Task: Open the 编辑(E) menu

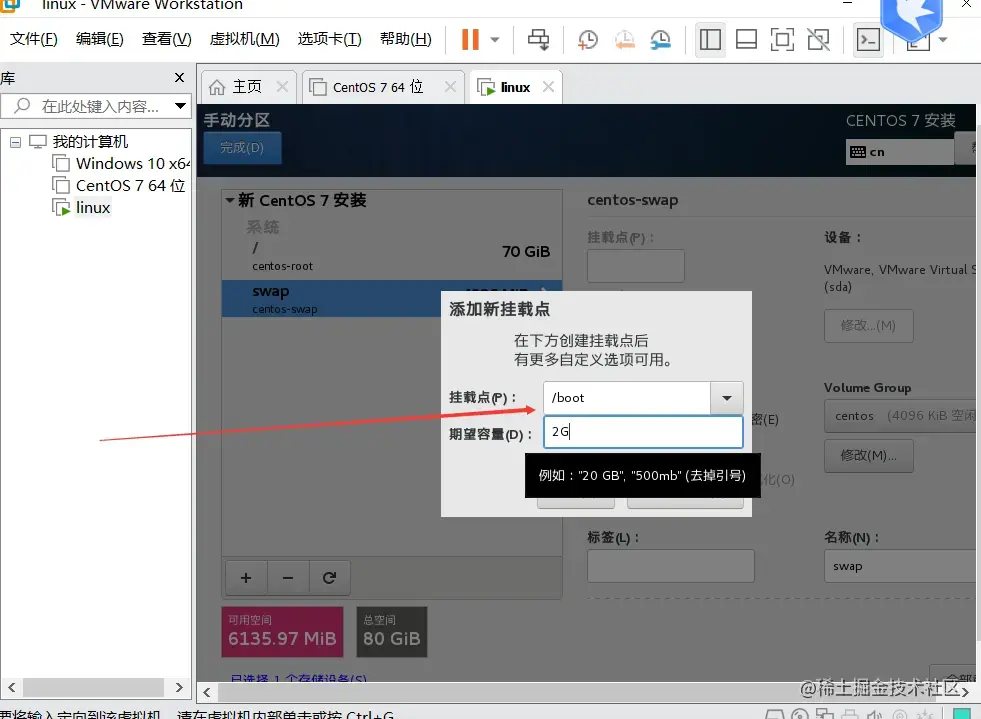Action: click(x=99, y=39)
